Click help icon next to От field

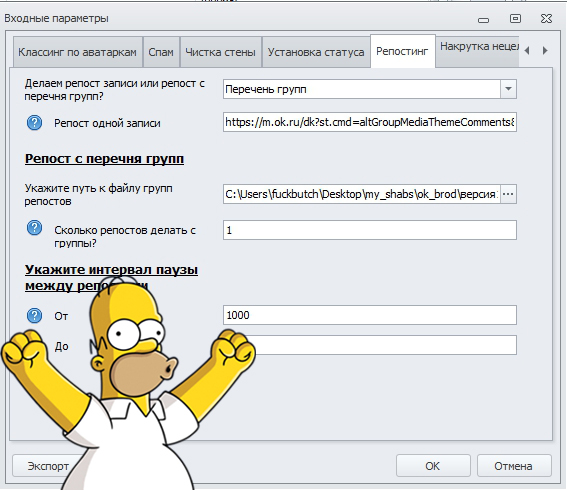[34, 315]
